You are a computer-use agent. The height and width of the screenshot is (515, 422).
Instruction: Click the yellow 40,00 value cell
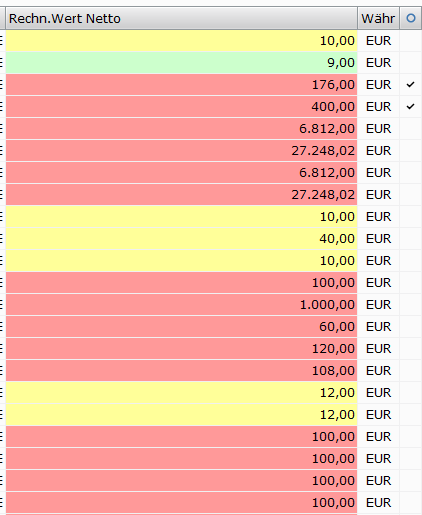[182, 239]
